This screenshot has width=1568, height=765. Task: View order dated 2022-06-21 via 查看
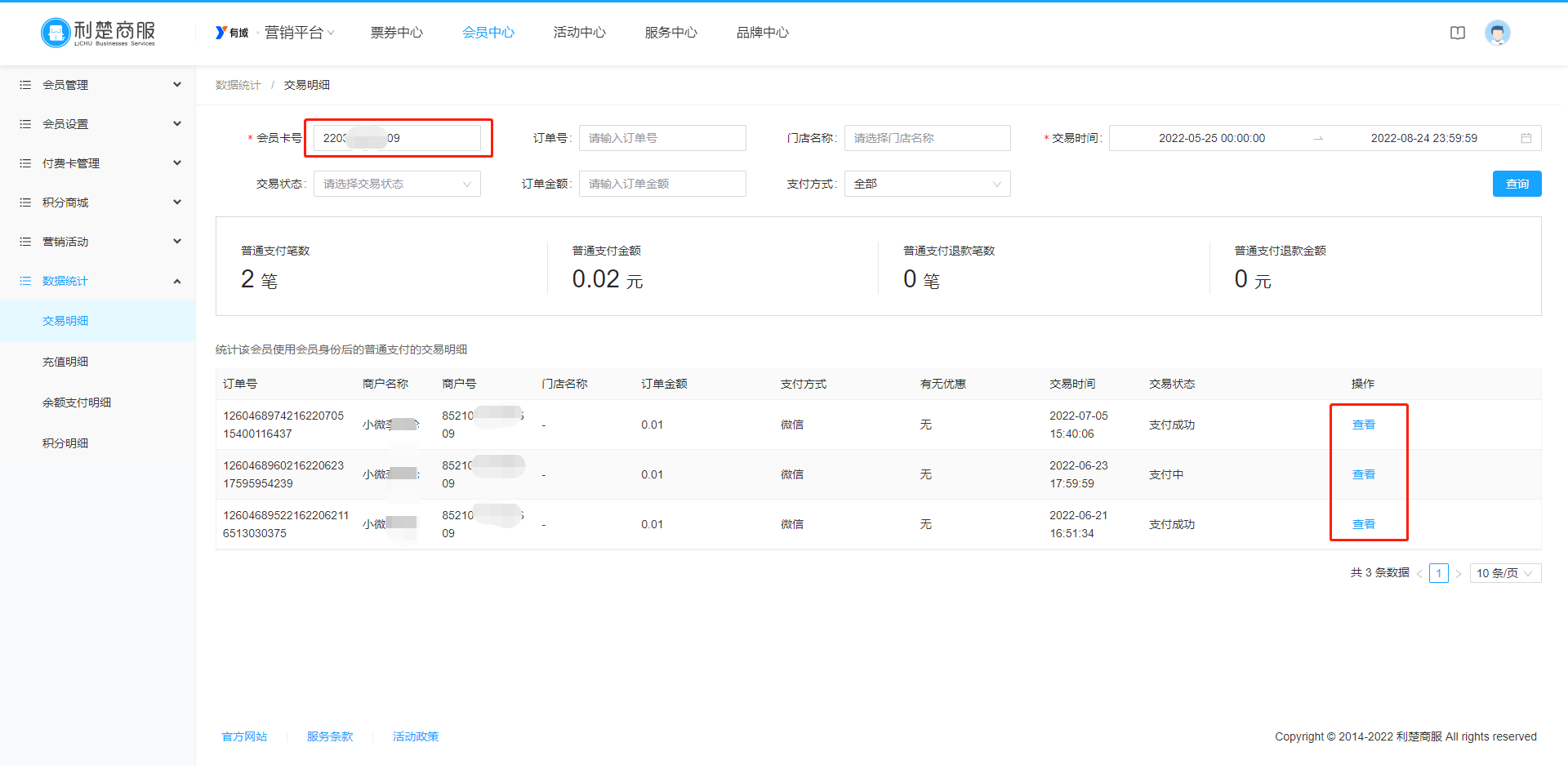pyautogui.click(x=1364, y=524)
